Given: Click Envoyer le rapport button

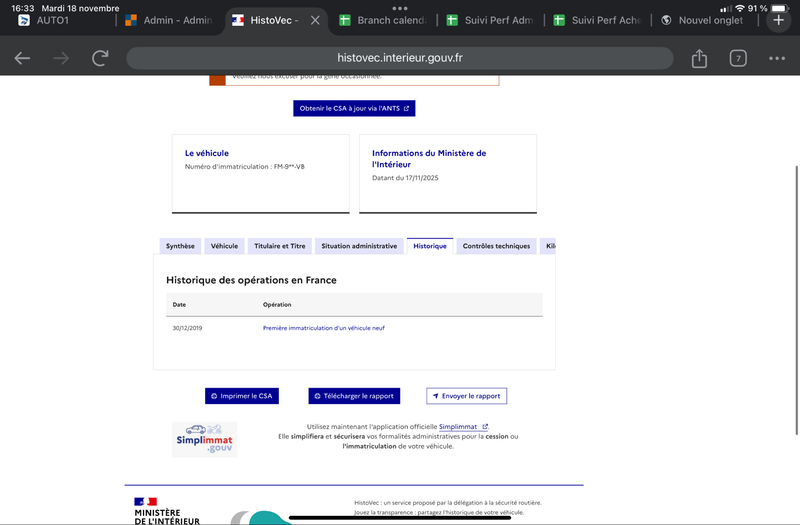Looking at the screenshot, I should (x=466, y=396).
